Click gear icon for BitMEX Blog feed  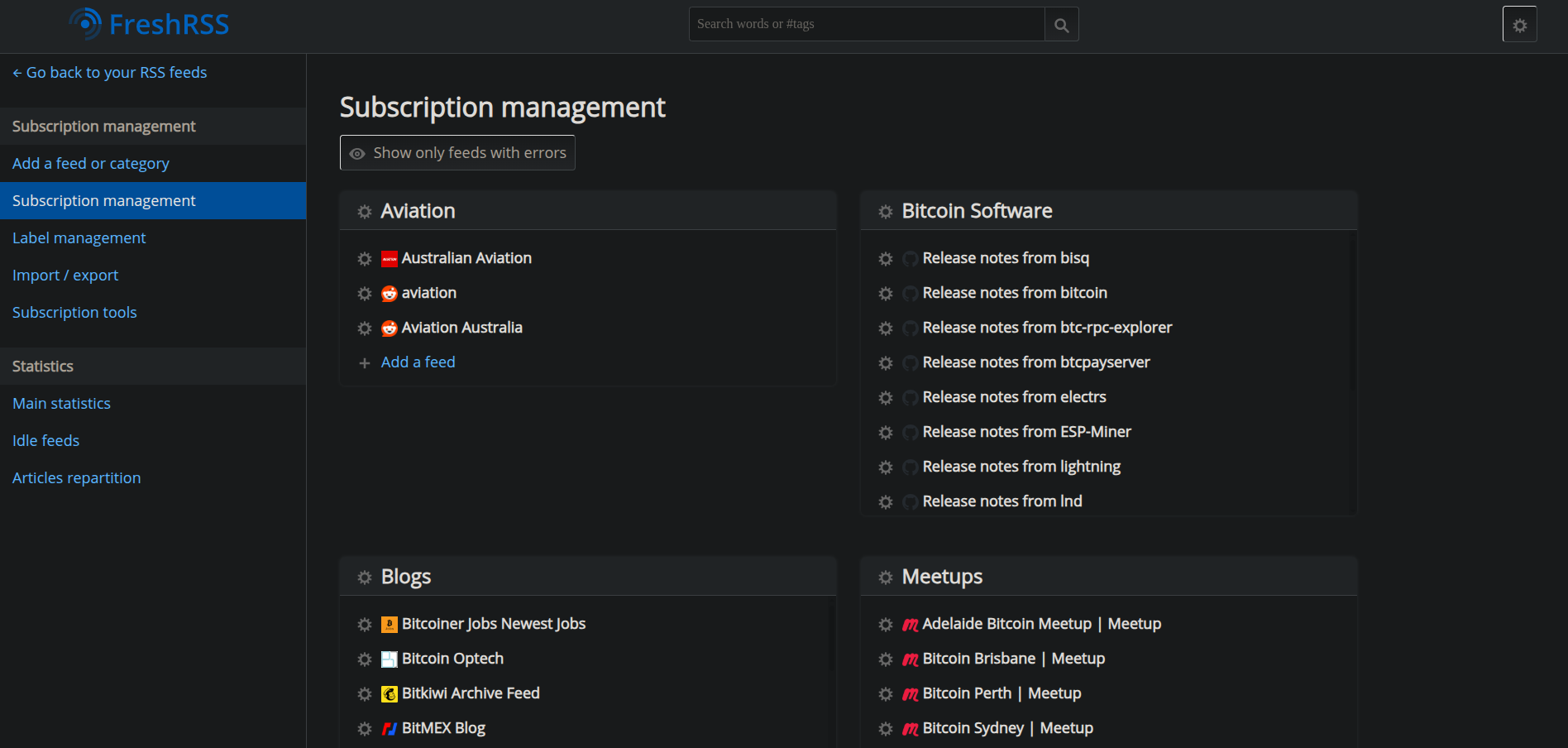[x=365, y=729]
